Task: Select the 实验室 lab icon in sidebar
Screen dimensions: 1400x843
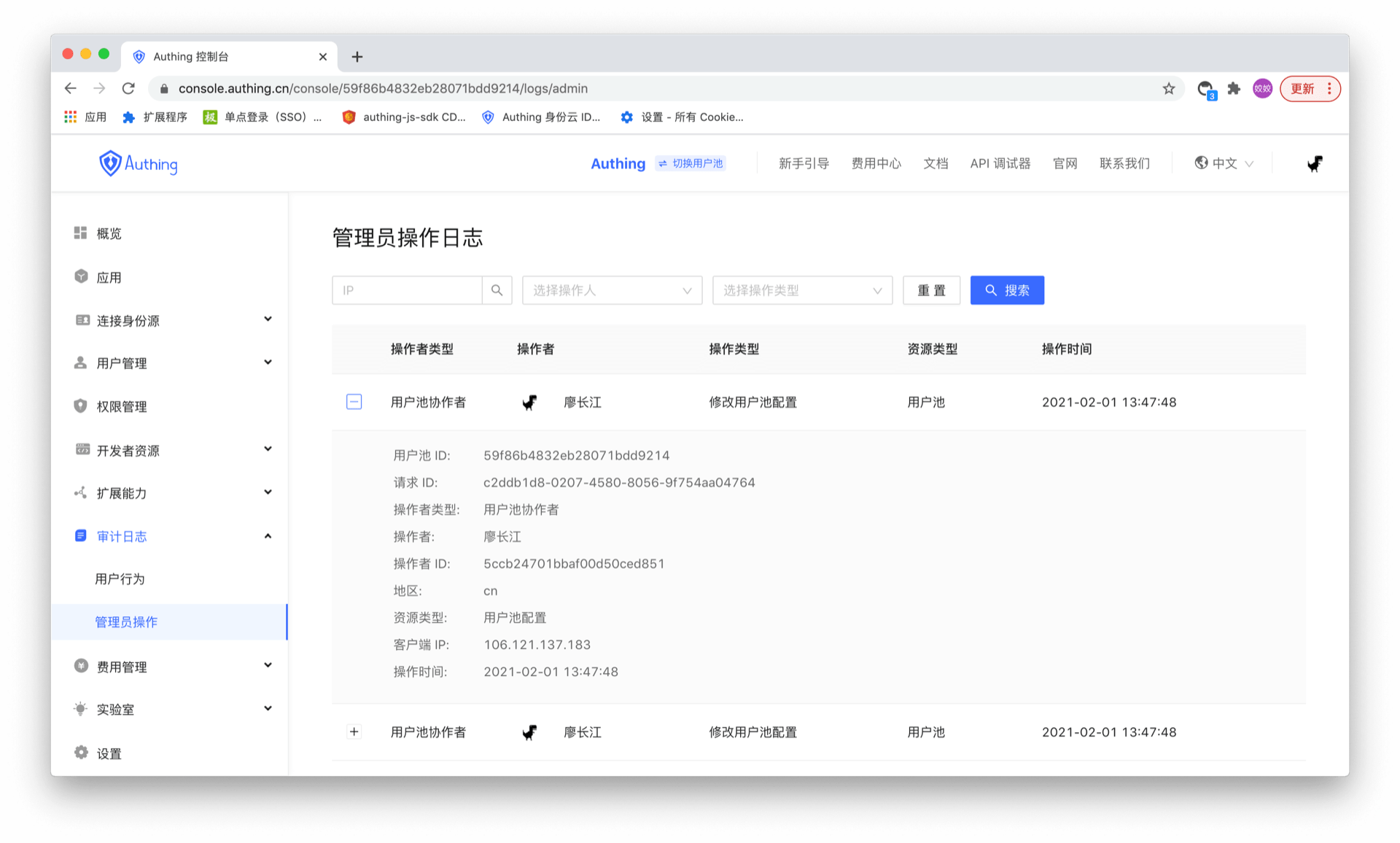Action: [80, 708]
